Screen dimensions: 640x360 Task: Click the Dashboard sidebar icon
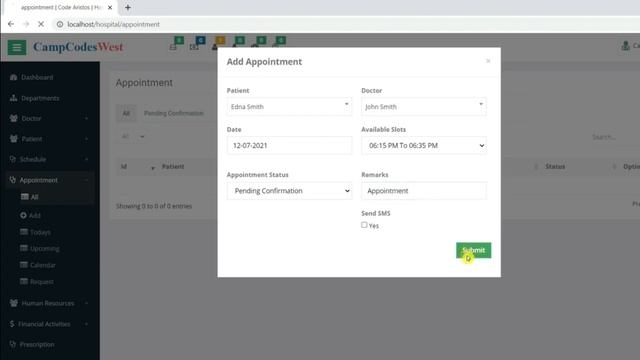click(13, 77)
